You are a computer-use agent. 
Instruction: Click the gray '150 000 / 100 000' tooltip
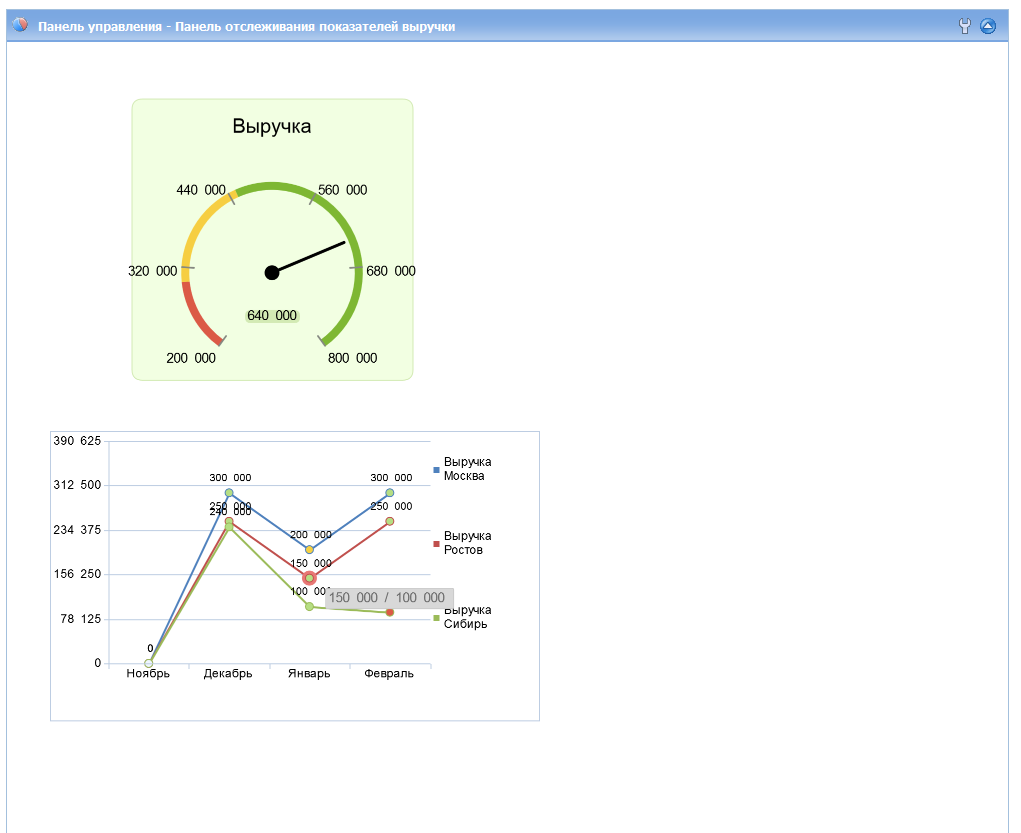(x=389, y=598)
